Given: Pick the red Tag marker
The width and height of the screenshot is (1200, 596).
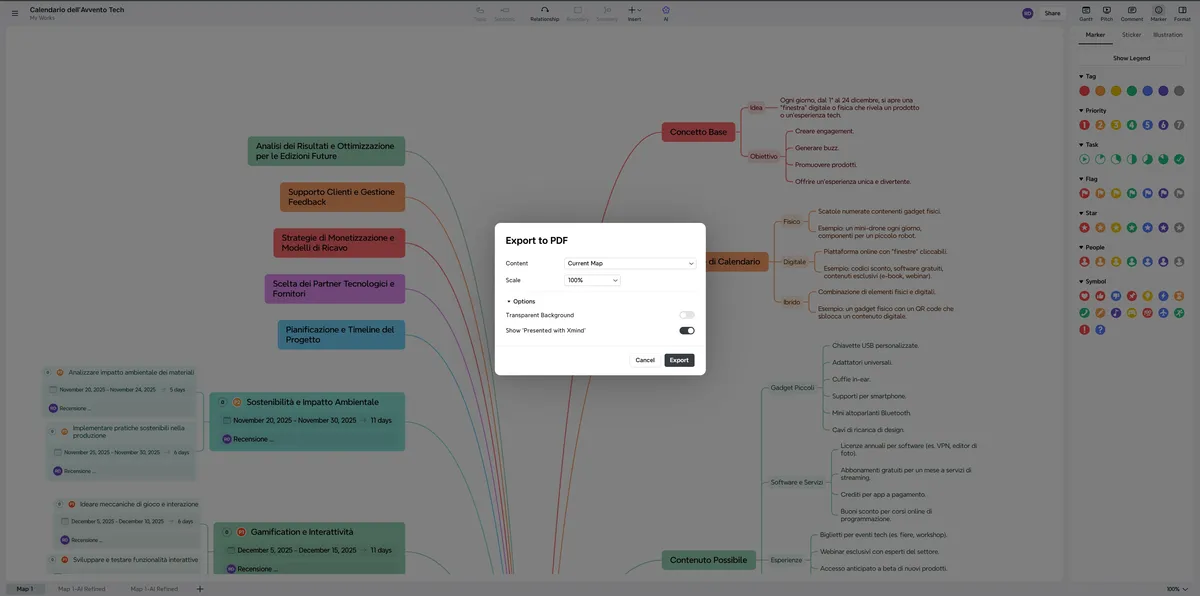Looking at the screenshot, I should [x=1084, y=91].
